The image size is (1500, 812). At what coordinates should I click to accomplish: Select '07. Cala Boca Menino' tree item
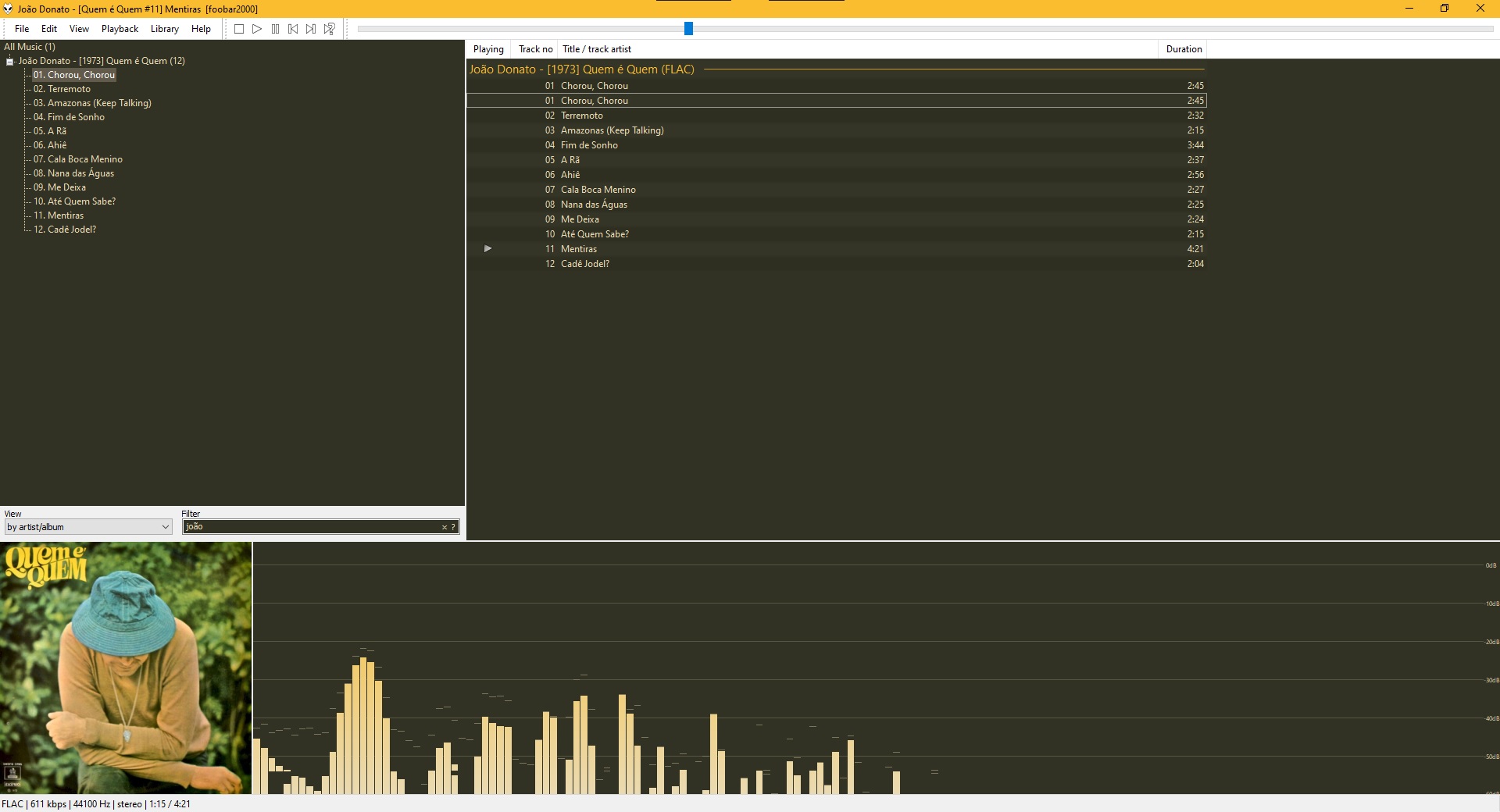77,159
